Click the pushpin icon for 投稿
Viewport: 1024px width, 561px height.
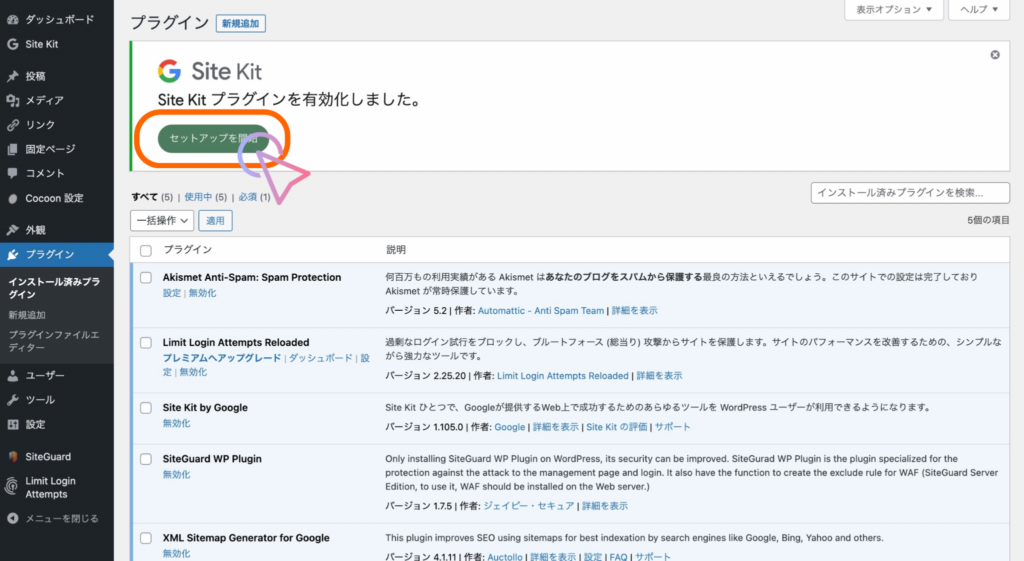12,76
